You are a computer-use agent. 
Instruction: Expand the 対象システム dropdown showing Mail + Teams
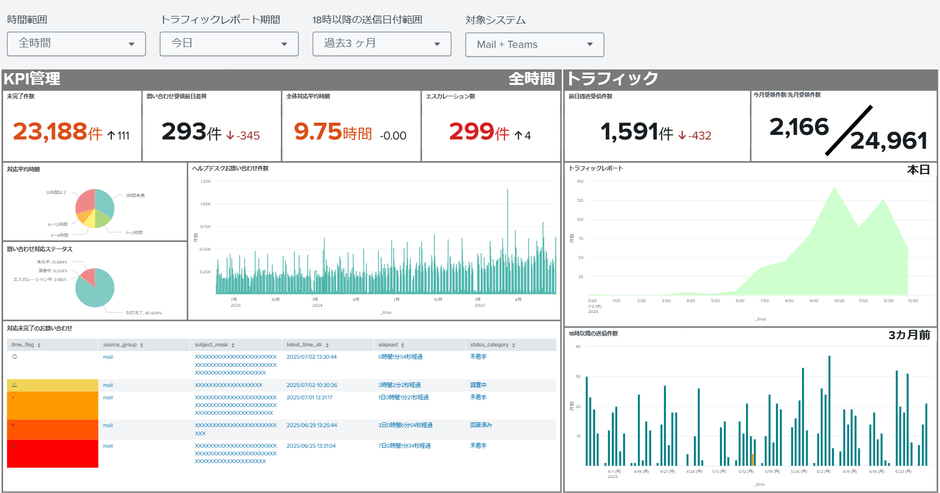(534, 44)
